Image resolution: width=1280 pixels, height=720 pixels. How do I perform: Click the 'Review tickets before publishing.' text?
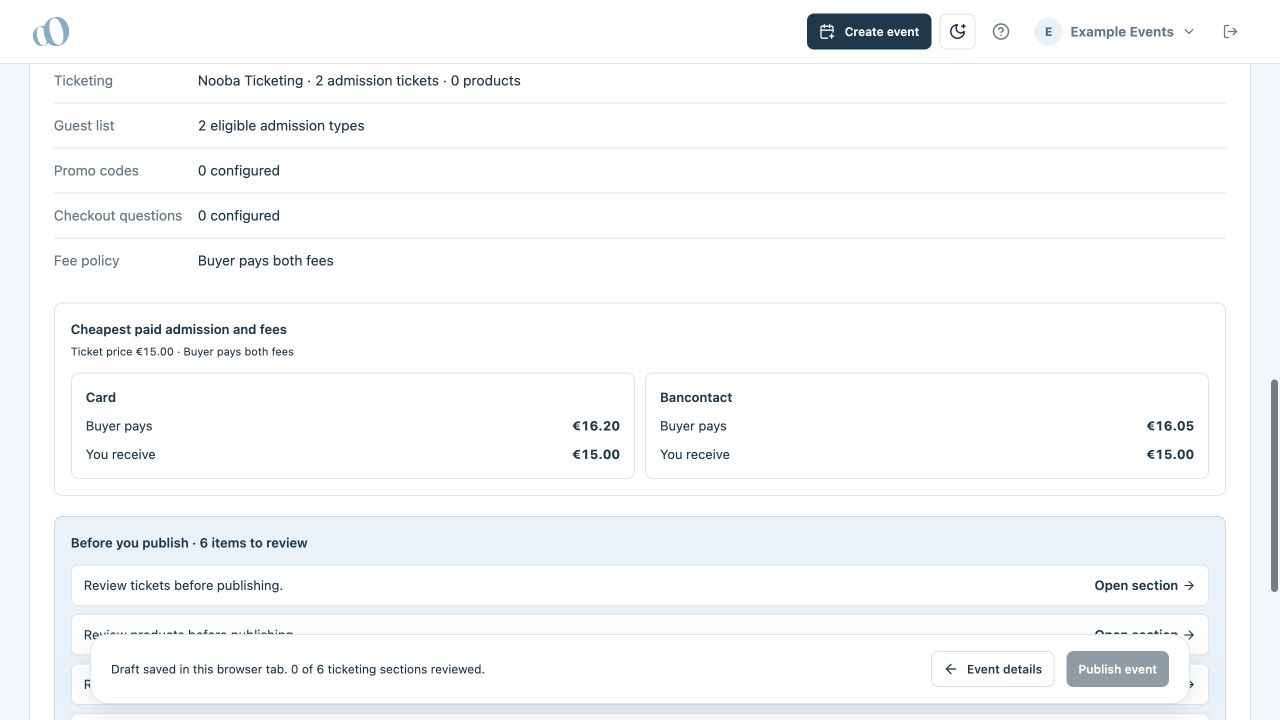click(183, 586)
